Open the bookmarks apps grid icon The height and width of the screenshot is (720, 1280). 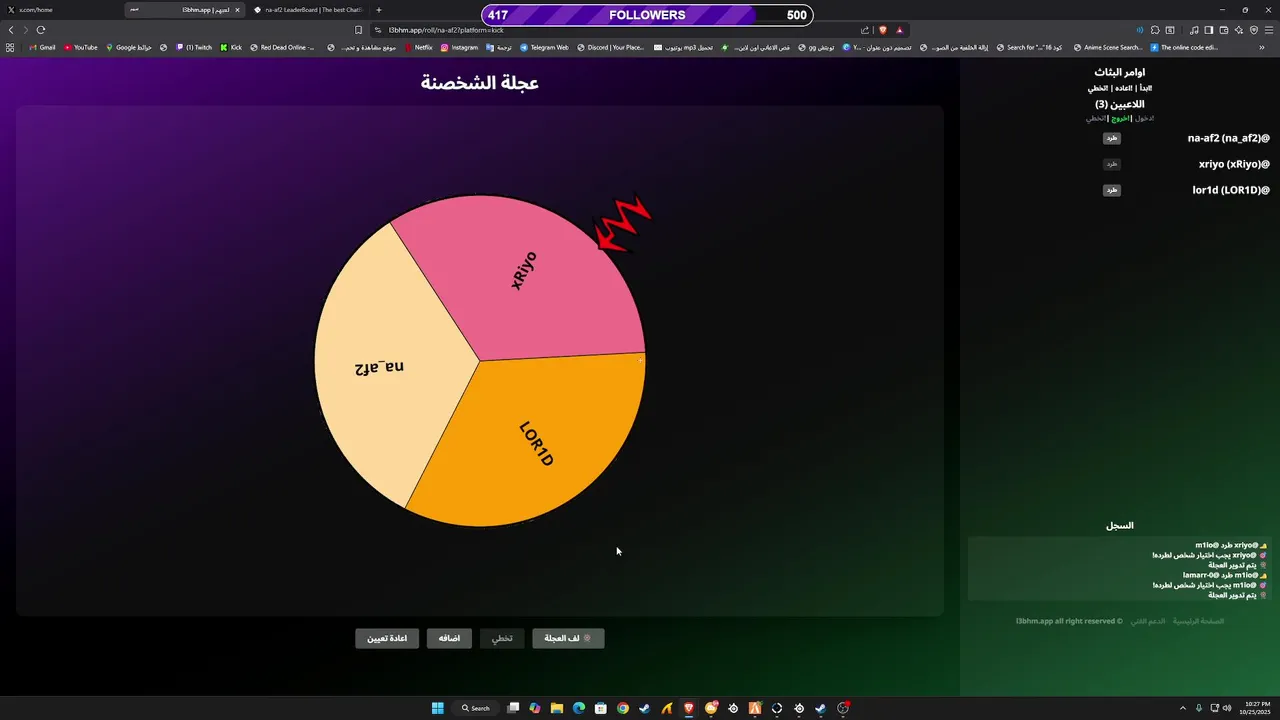click(x=10, y=47)
